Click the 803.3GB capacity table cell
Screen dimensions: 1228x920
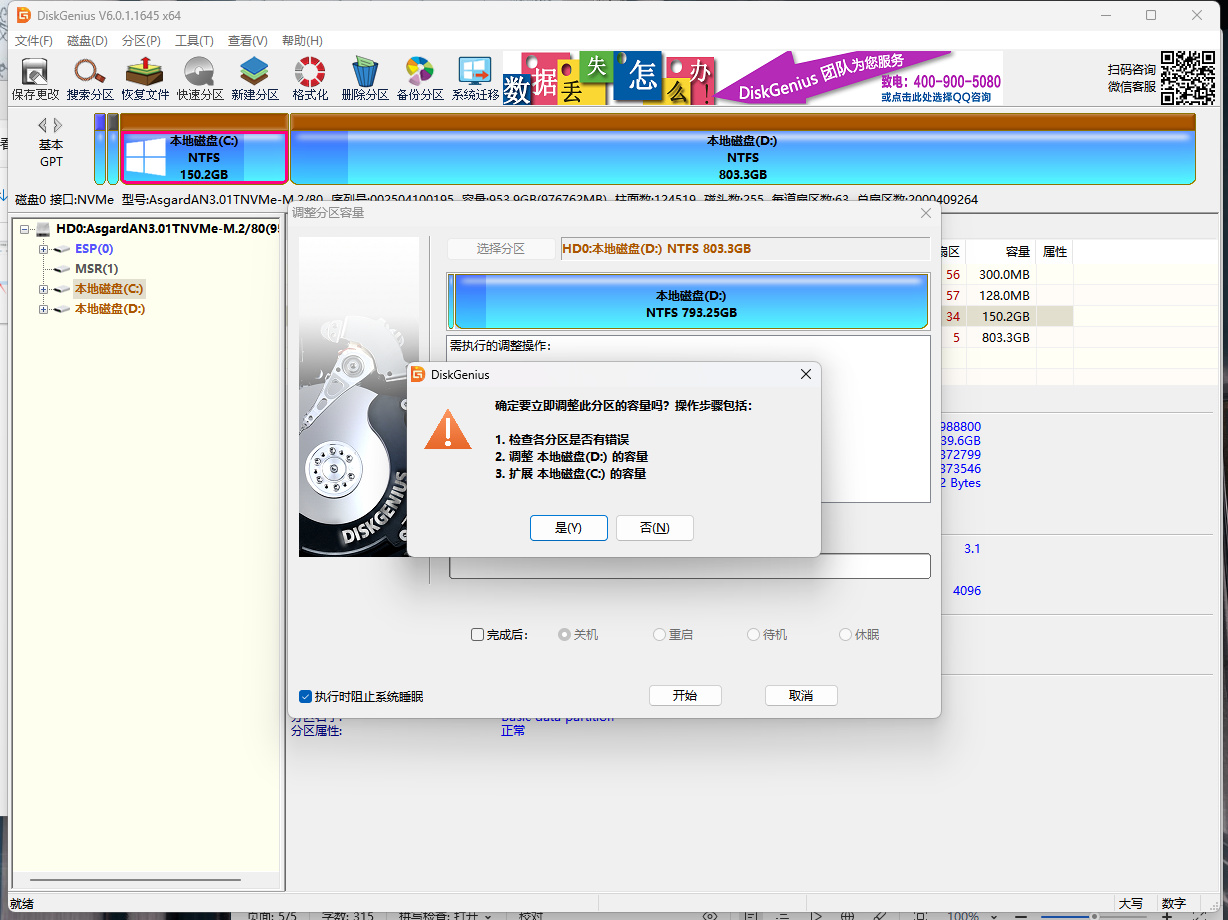(x=1003, y=337)
